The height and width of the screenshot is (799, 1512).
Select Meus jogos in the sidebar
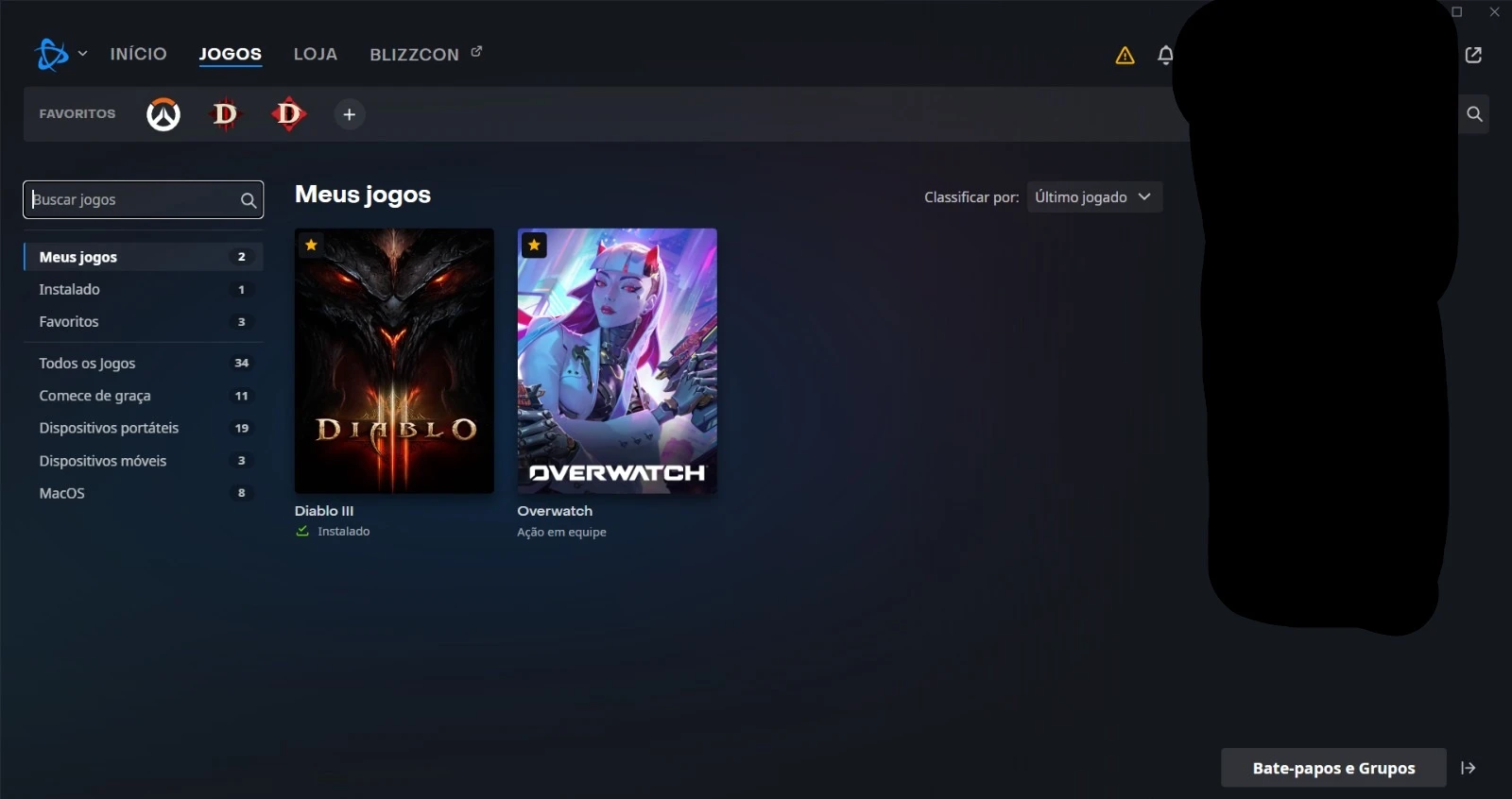[143, 257]
